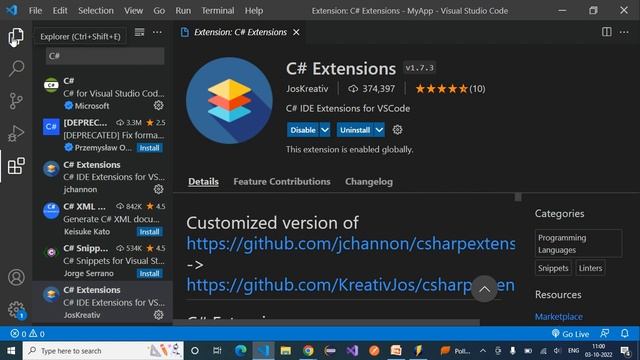The width and height of the screenshot is (640, 360).
Task: Click the errors and warnings status indicator
Action: (27, 334)
